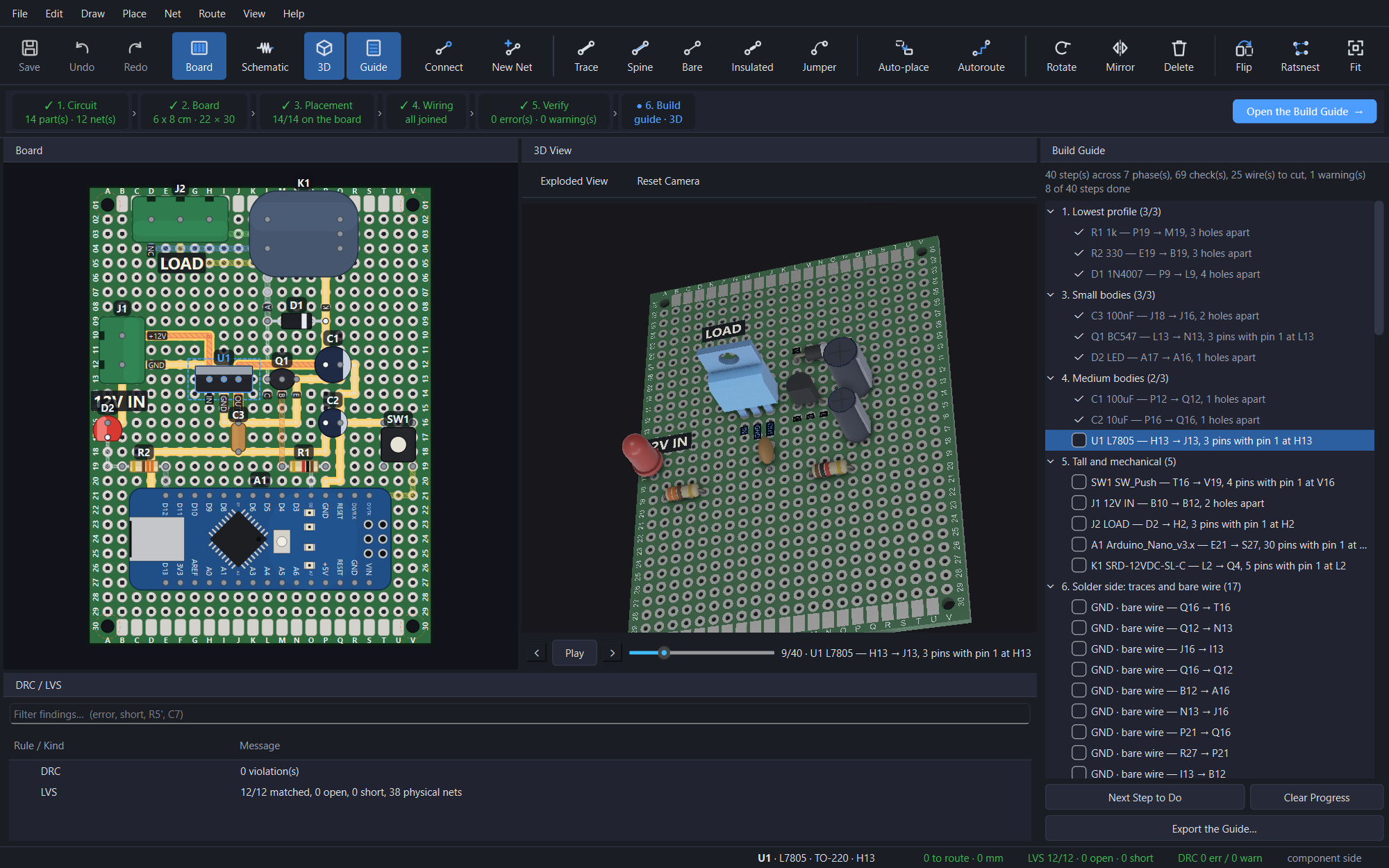The width and height of the screenshot is (1389, 868).
Task: Delete the selected item
Action: 1179,56
